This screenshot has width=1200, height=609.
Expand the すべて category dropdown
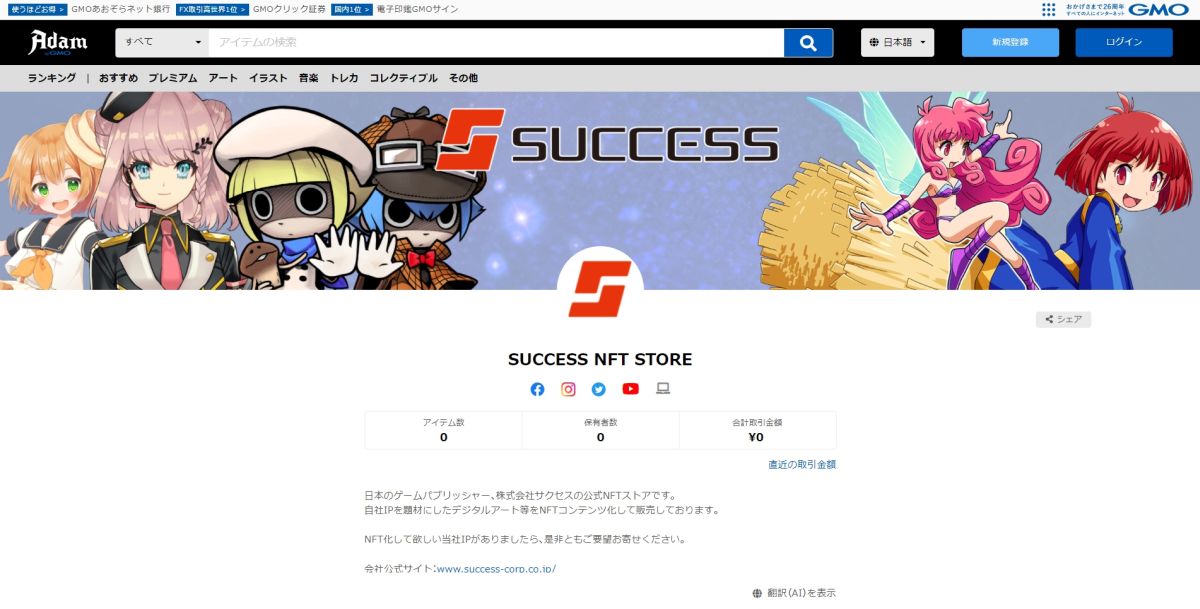pos(162,43)
